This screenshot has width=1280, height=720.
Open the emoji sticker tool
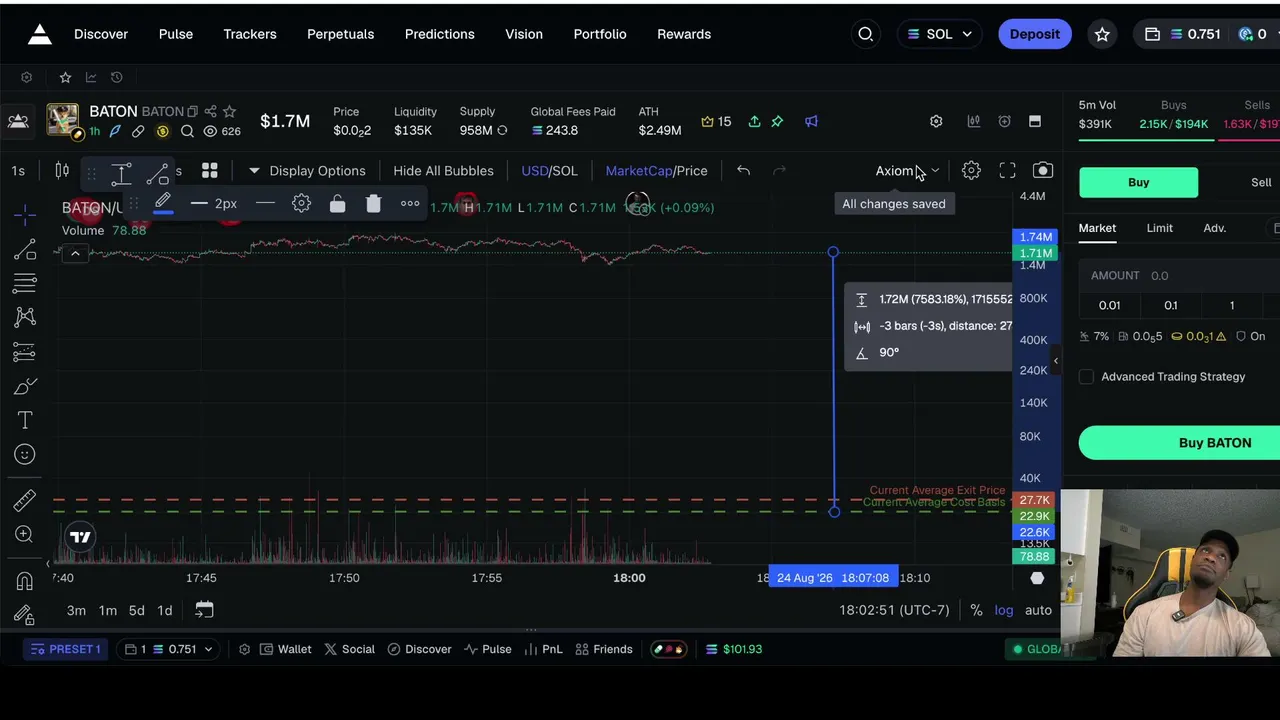[25, 454]
